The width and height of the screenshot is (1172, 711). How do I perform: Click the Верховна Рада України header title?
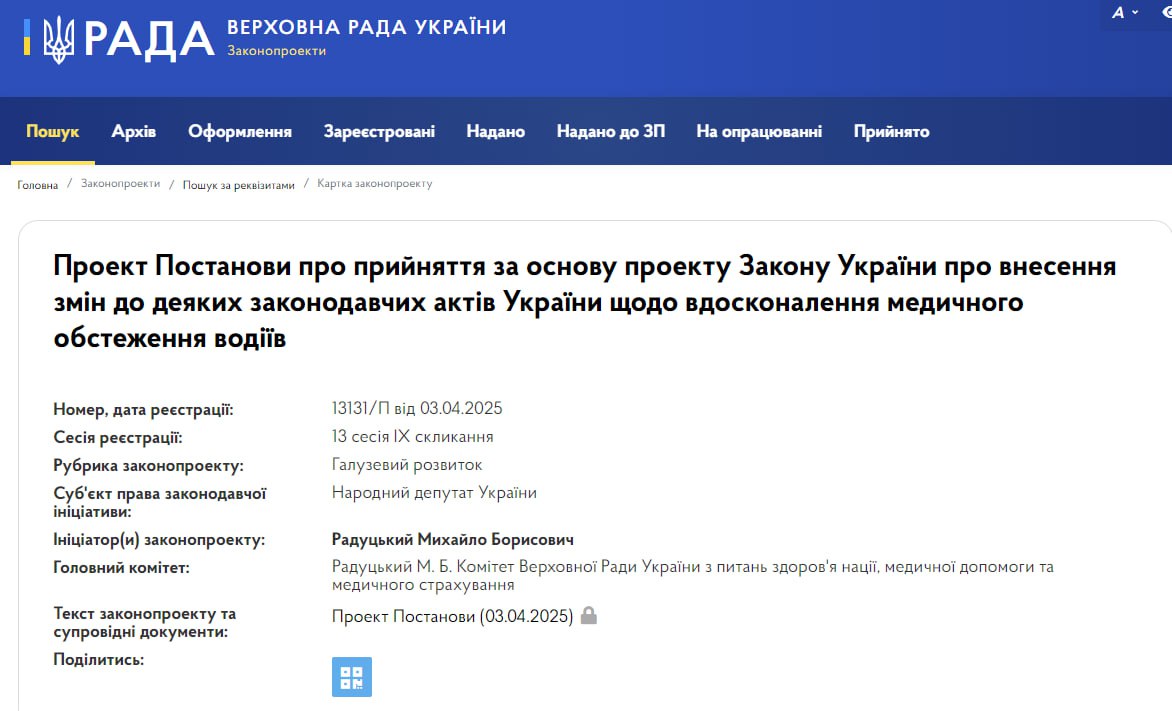(x=366, y=27)
